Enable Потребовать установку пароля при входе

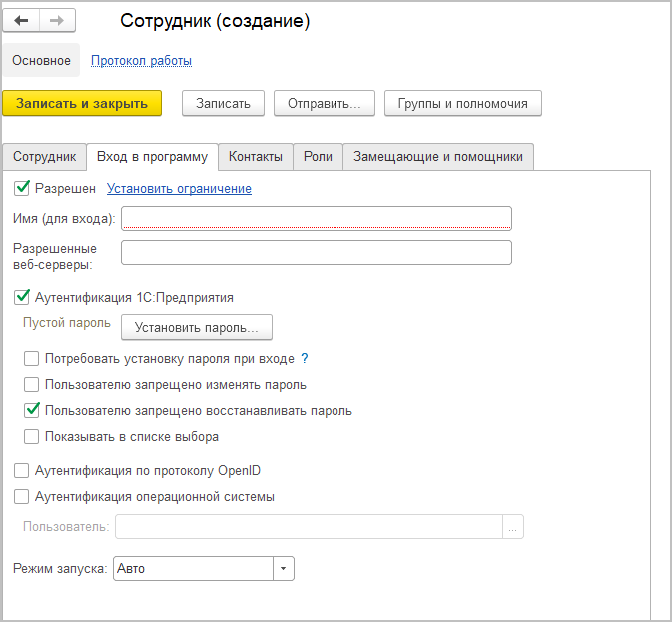32,358
